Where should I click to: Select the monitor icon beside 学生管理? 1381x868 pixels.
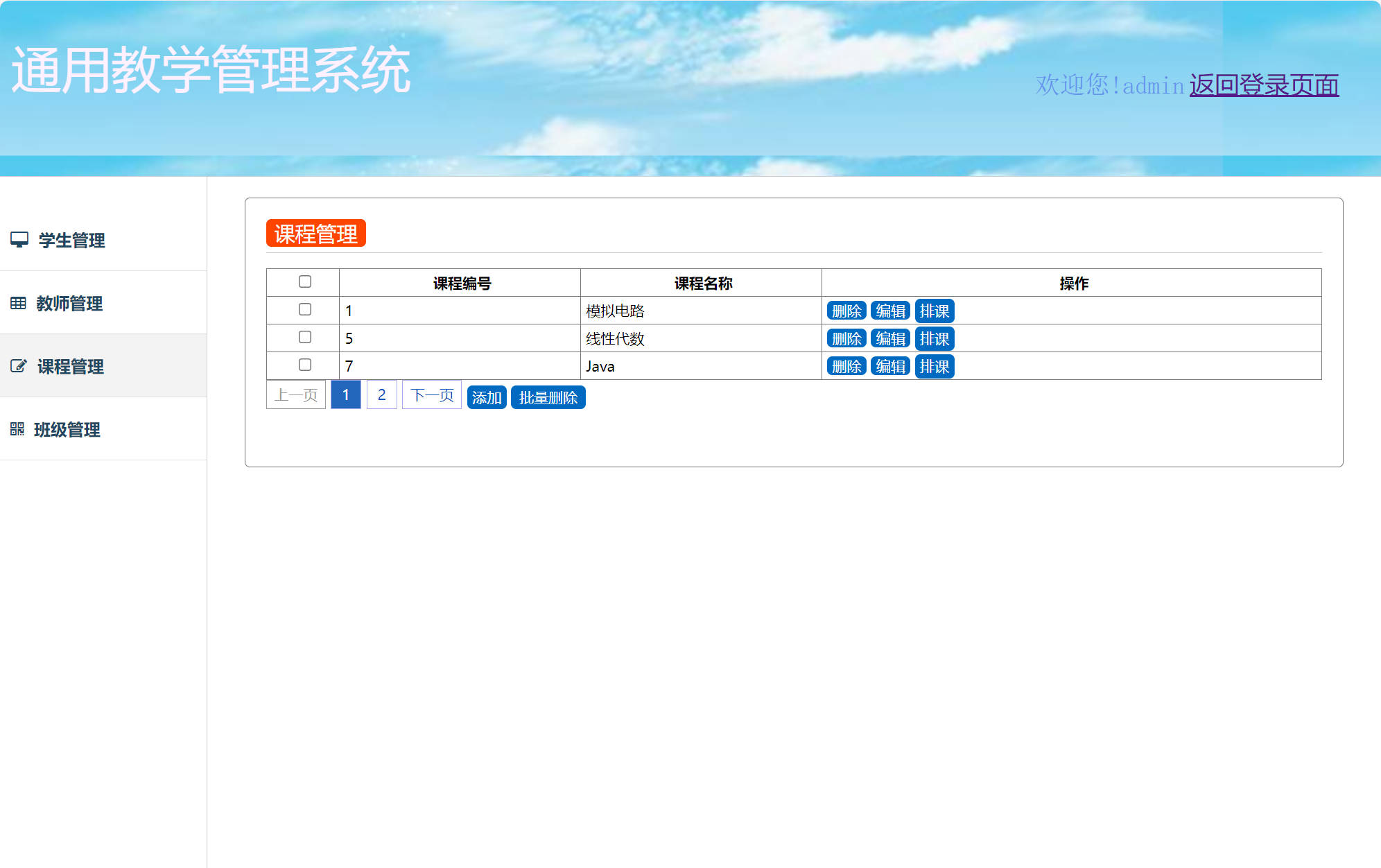[19, 241]
